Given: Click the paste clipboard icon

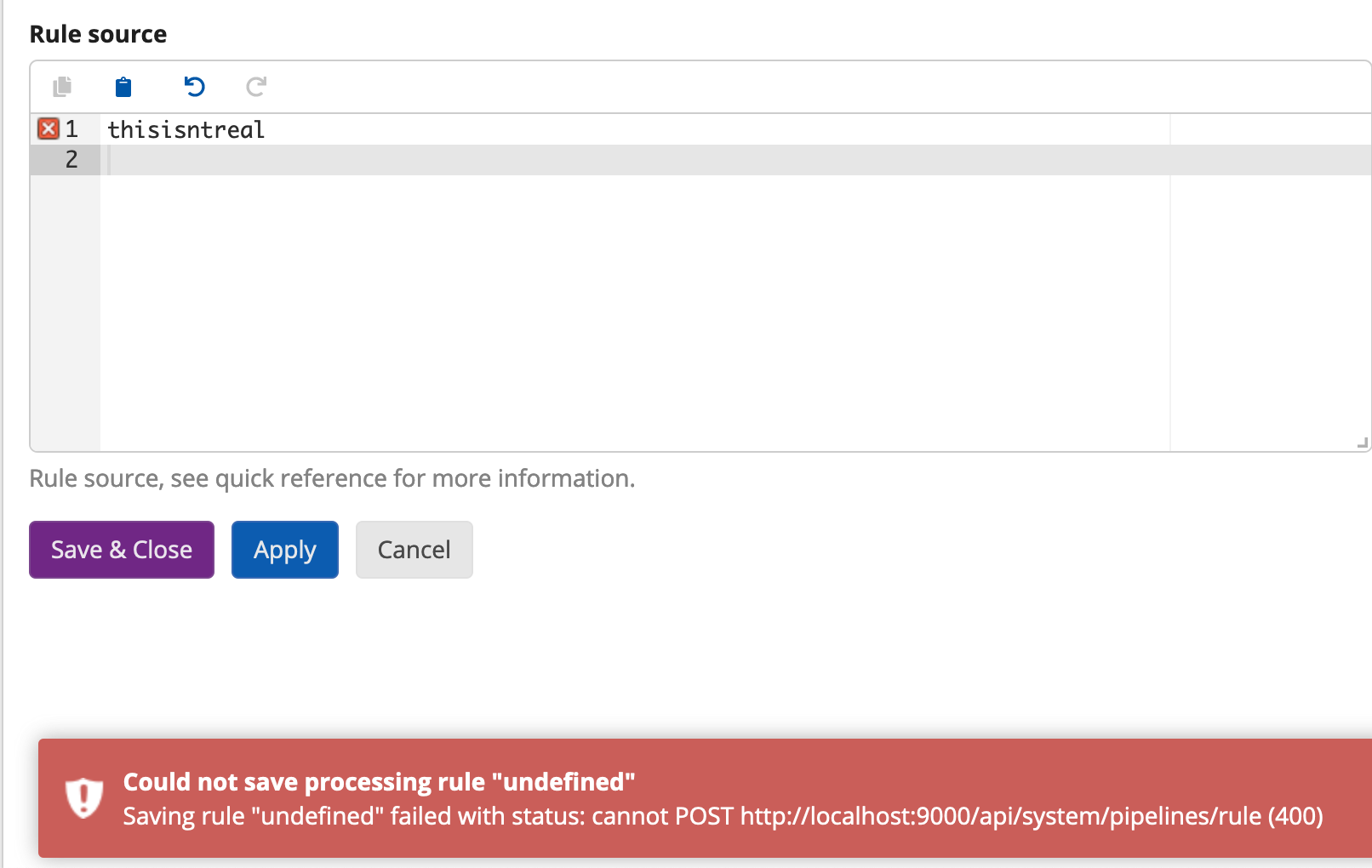Looking at the screenshot, I should coord(123,87).
